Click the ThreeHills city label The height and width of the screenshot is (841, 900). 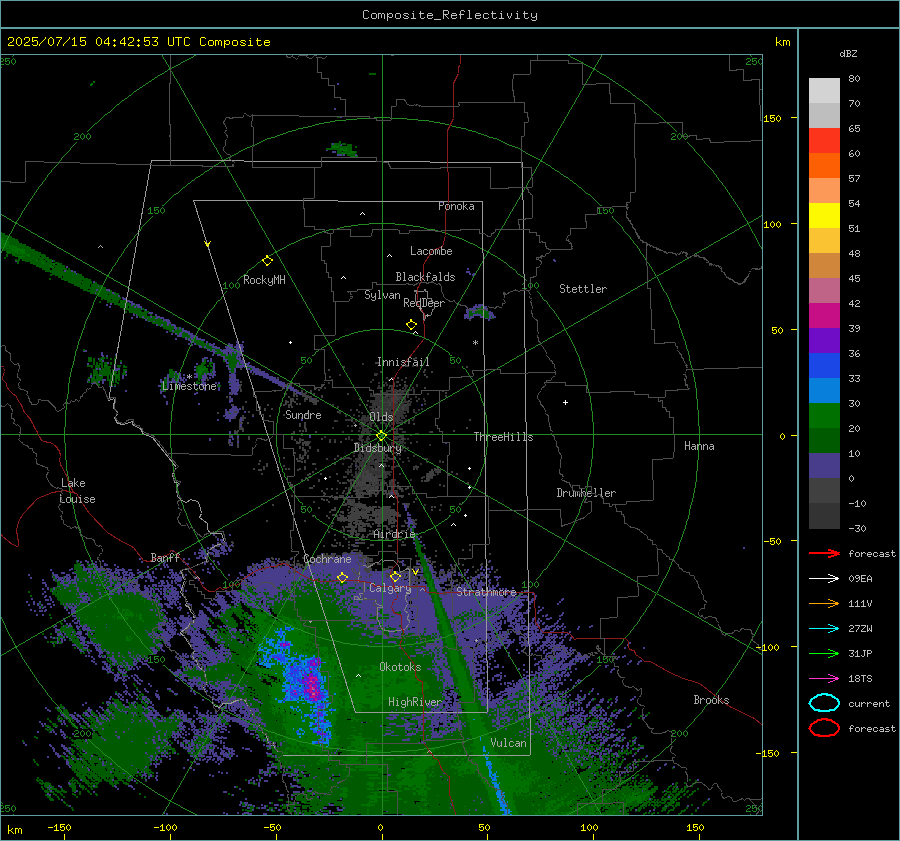pyautogui.click(x=503, y=437)
